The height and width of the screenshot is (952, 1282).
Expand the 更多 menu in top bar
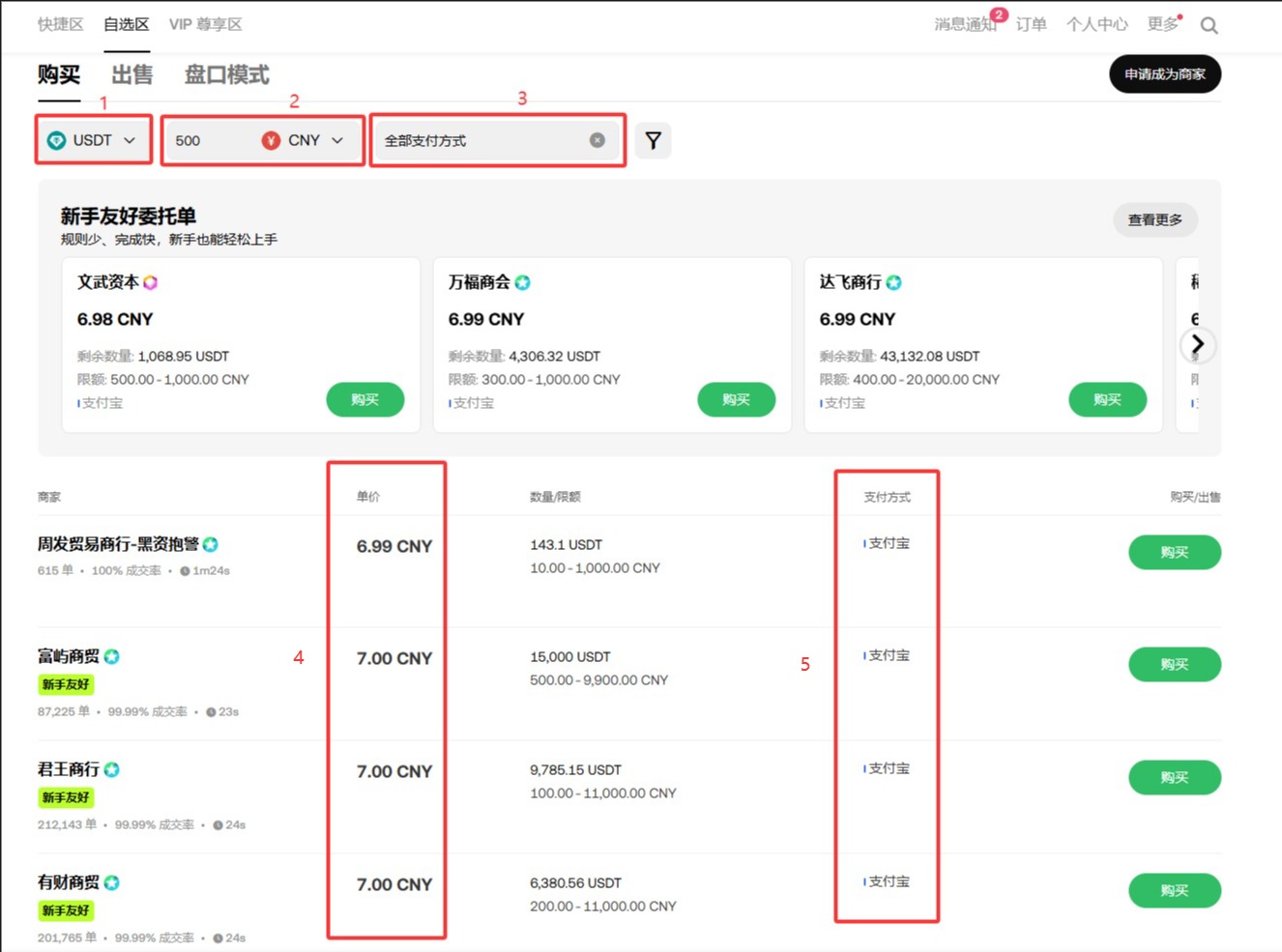(1163, 24)
